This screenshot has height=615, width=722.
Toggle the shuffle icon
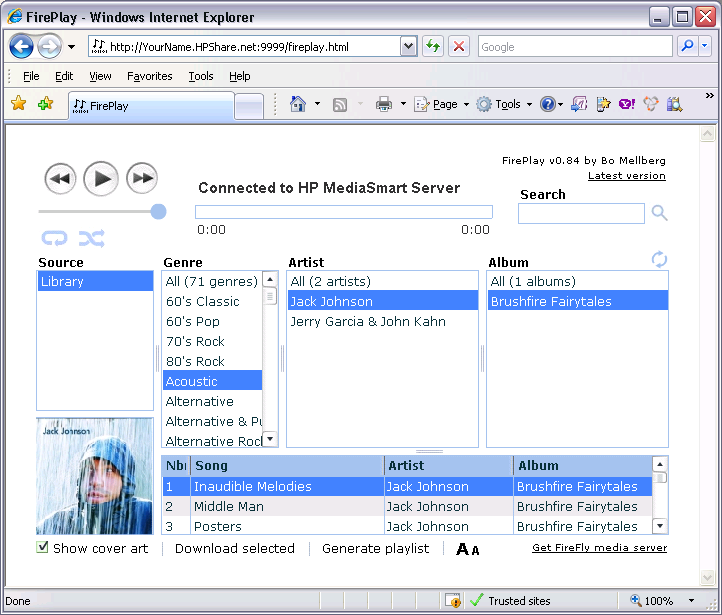(91, 238)
